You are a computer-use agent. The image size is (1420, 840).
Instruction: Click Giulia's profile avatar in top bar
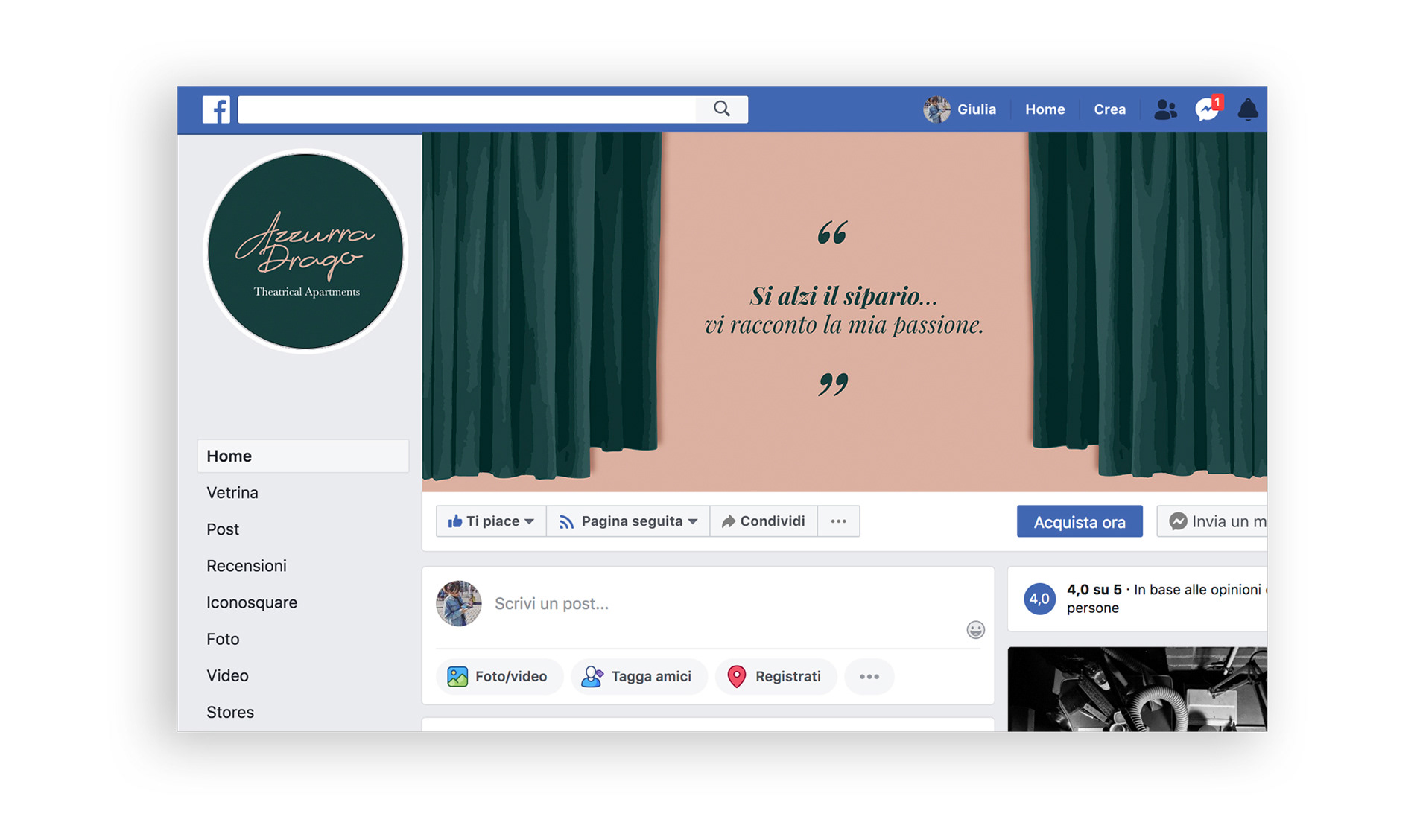[x=936, y=109]
